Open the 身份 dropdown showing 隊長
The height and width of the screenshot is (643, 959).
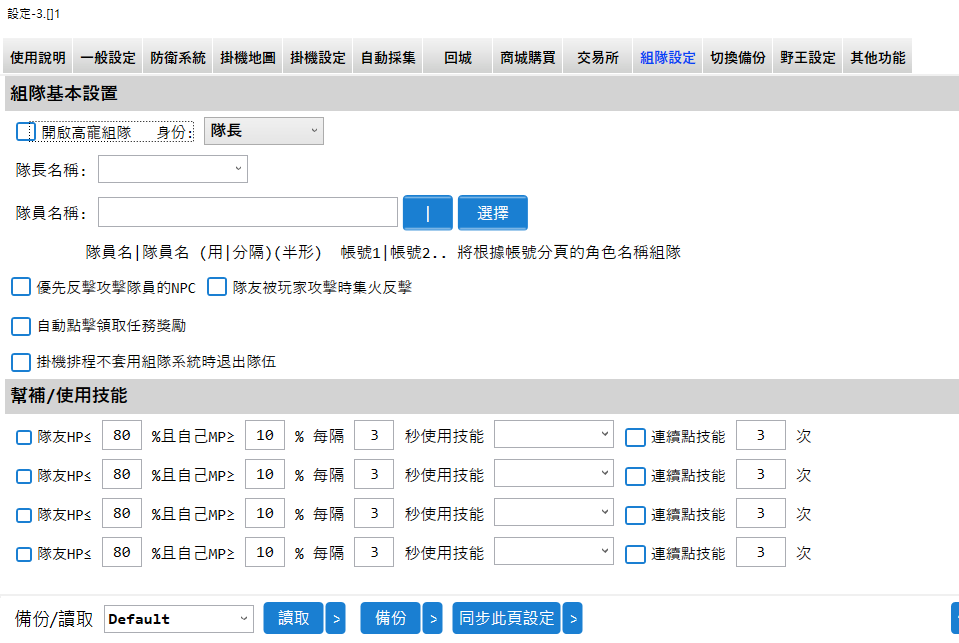[263, 131]
